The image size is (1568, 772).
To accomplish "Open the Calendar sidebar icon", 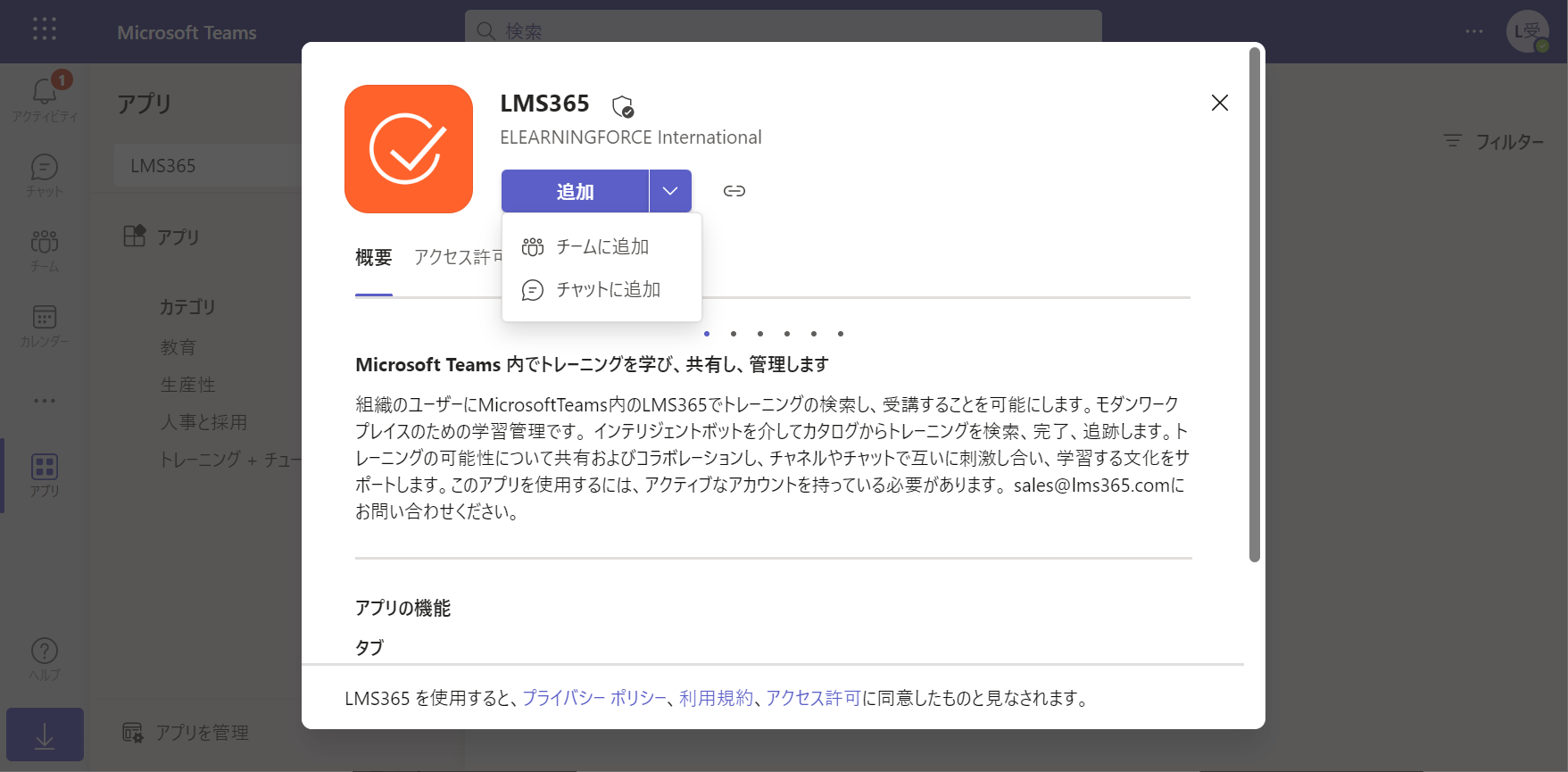I will click(x=44, y=325).
